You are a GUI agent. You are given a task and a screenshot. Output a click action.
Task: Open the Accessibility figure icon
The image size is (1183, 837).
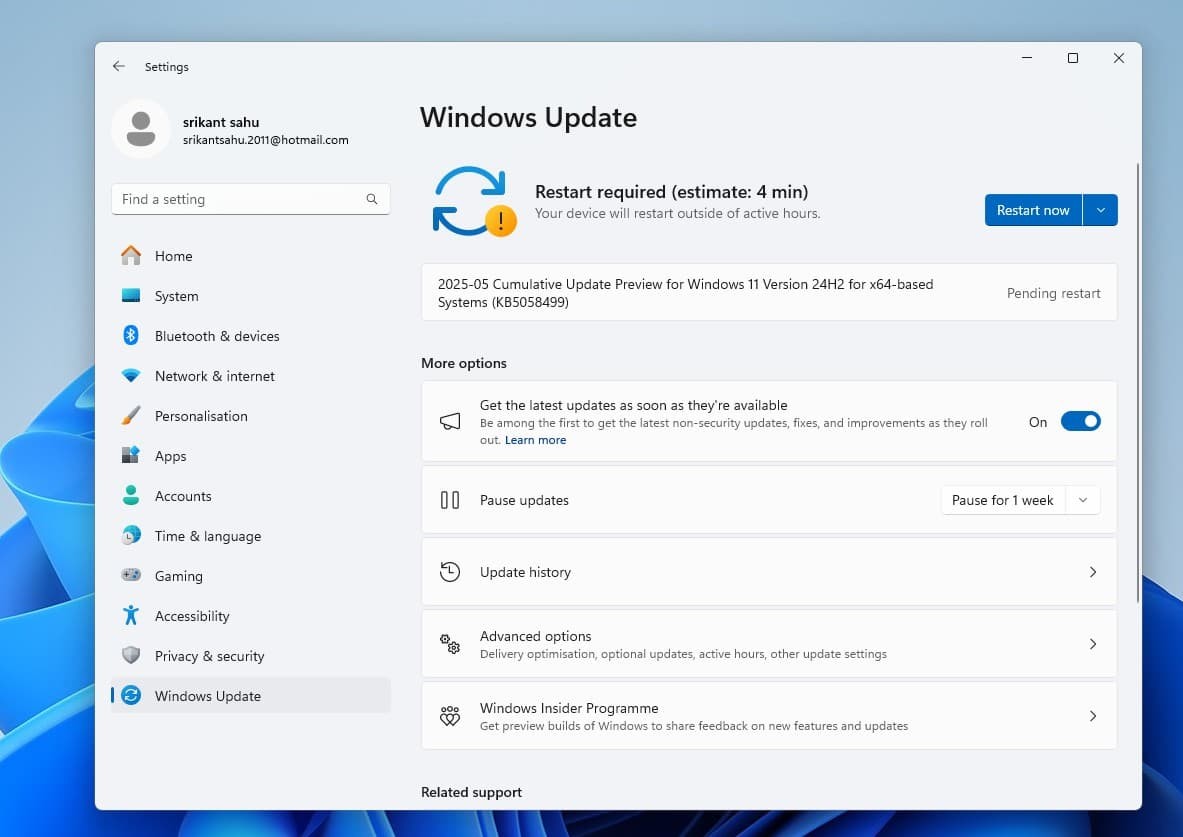[x=131, y=616]
